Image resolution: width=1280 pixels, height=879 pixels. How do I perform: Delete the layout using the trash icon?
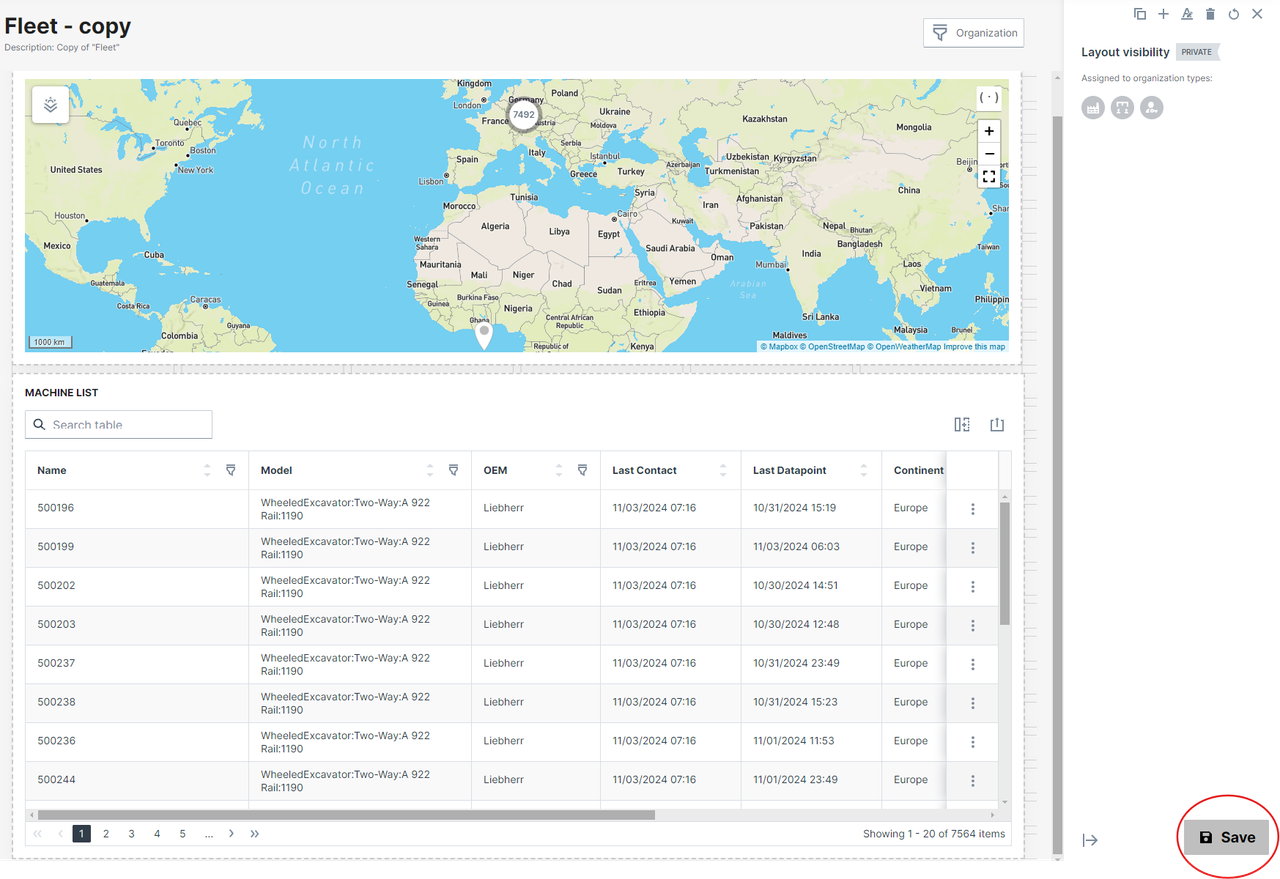pyautogui.click(x=1210, y=14)
